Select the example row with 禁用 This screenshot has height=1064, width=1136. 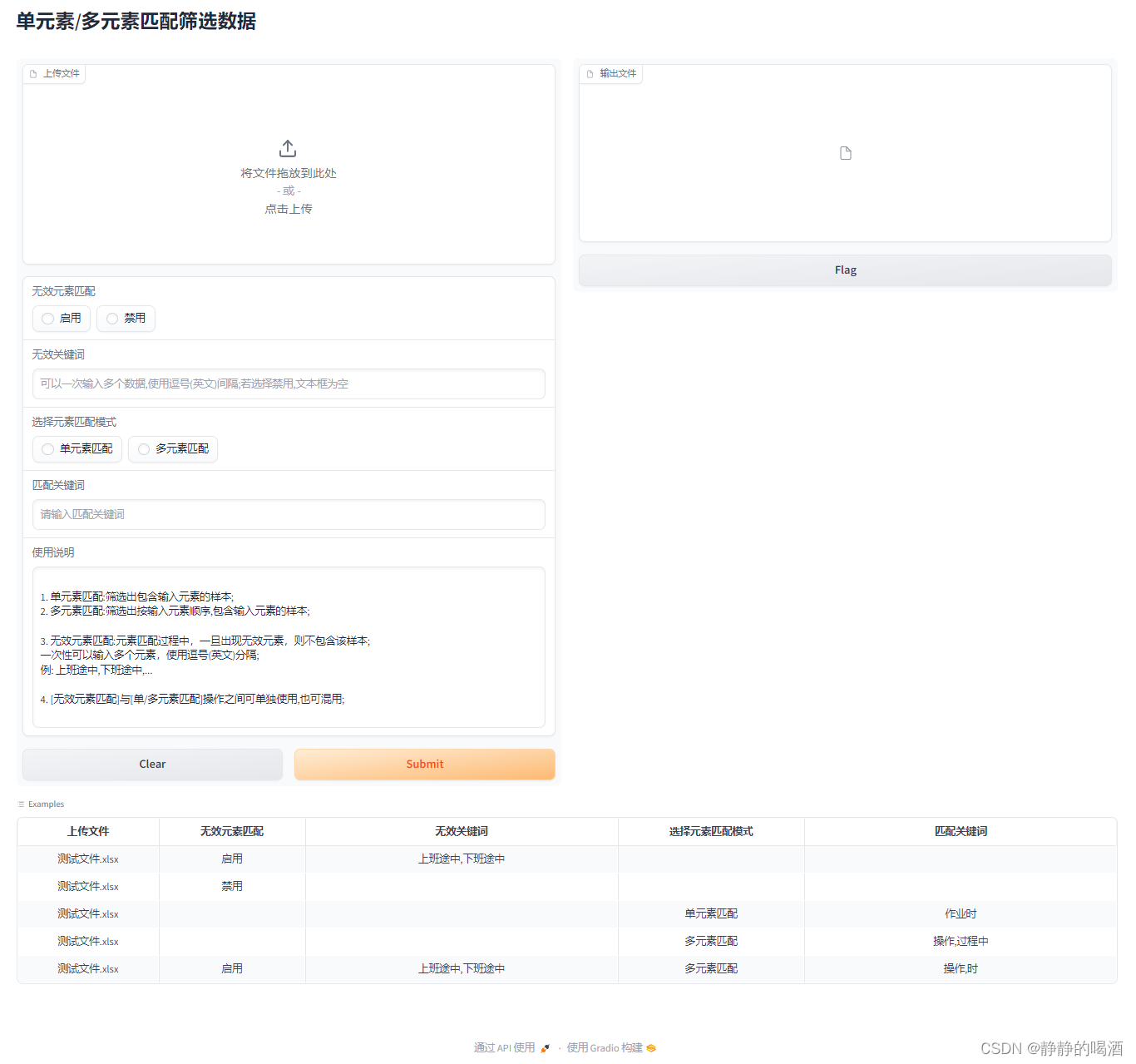(x=567, y=887)
